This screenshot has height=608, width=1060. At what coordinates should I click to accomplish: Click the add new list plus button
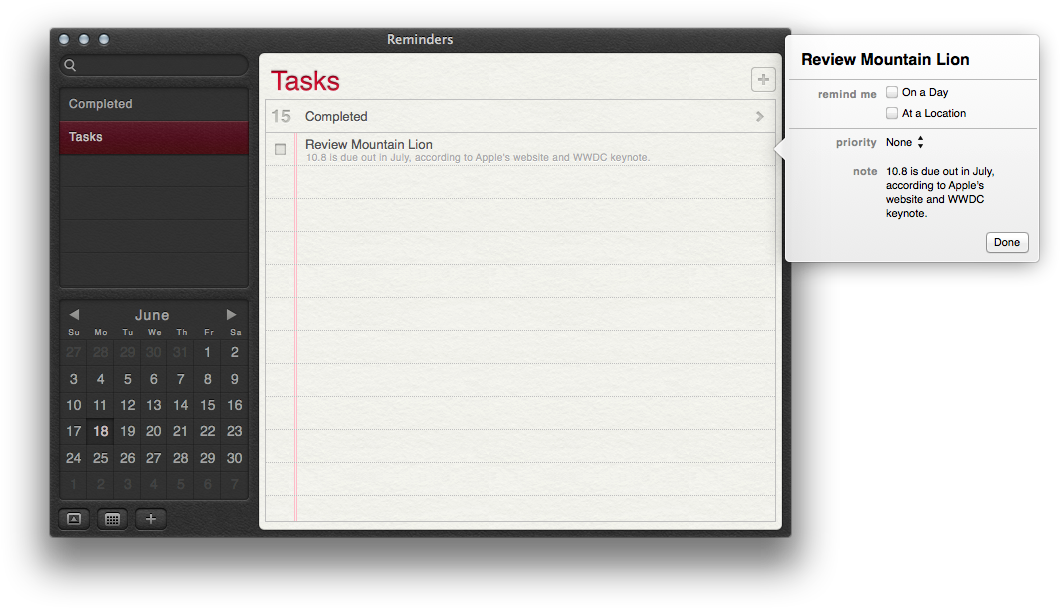[150, 519]
